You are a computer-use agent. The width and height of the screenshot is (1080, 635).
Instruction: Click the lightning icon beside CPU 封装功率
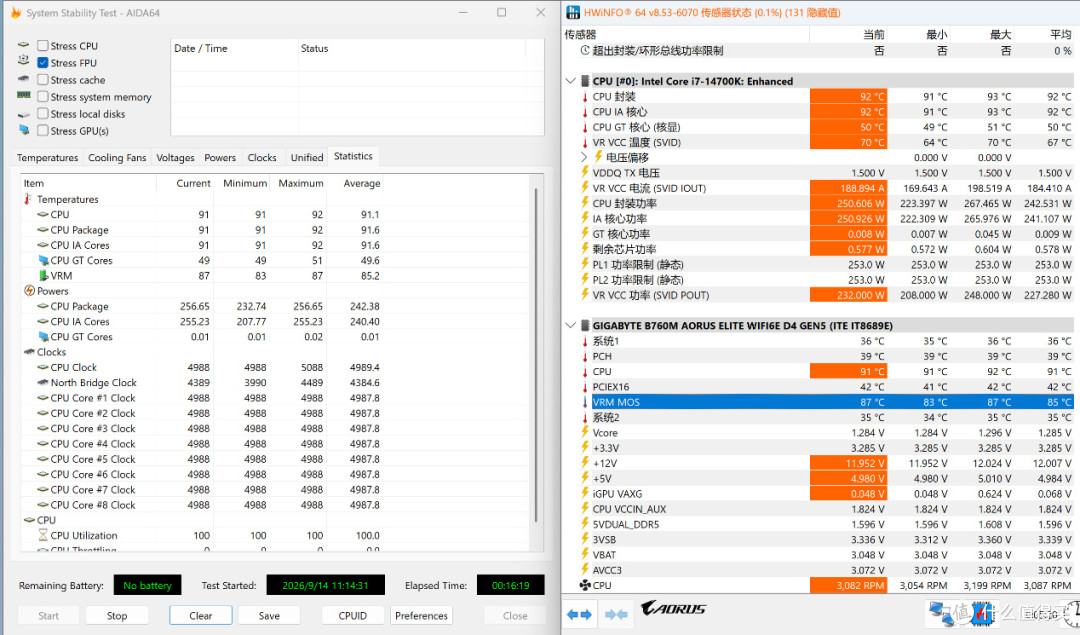(585, 203)
